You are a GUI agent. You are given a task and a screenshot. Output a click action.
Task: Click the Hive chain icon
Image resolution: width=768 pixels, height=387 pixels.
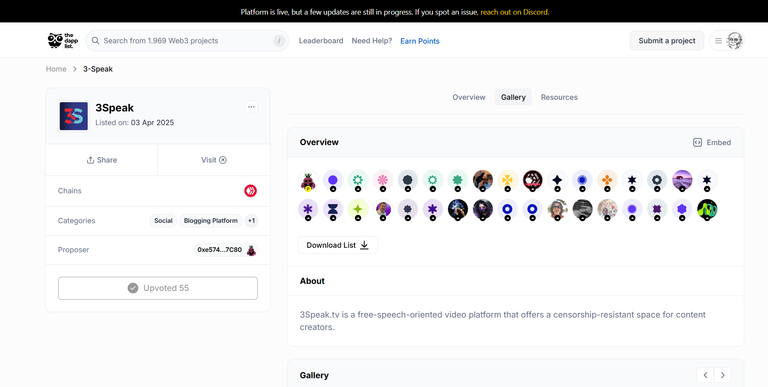tap(251, 191)
